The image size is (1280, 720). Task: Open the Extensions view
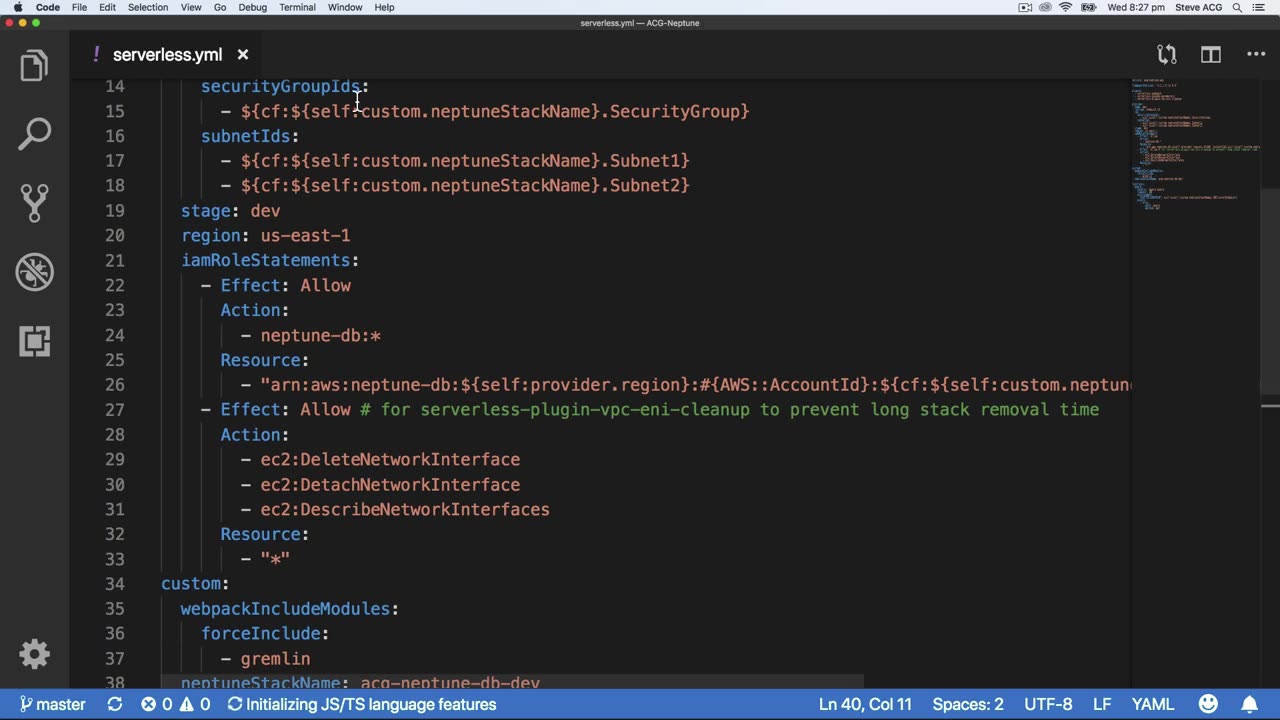(x=34, y=341)
